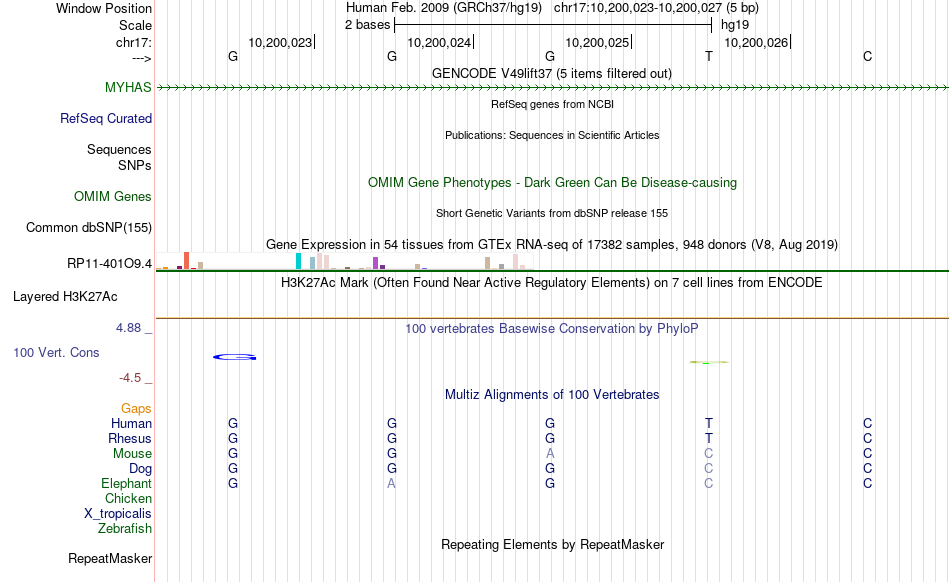This screenshot has width=950, height=582.
Task: Select the Chicken alignment row label
Action: click(x=128, y=498)
